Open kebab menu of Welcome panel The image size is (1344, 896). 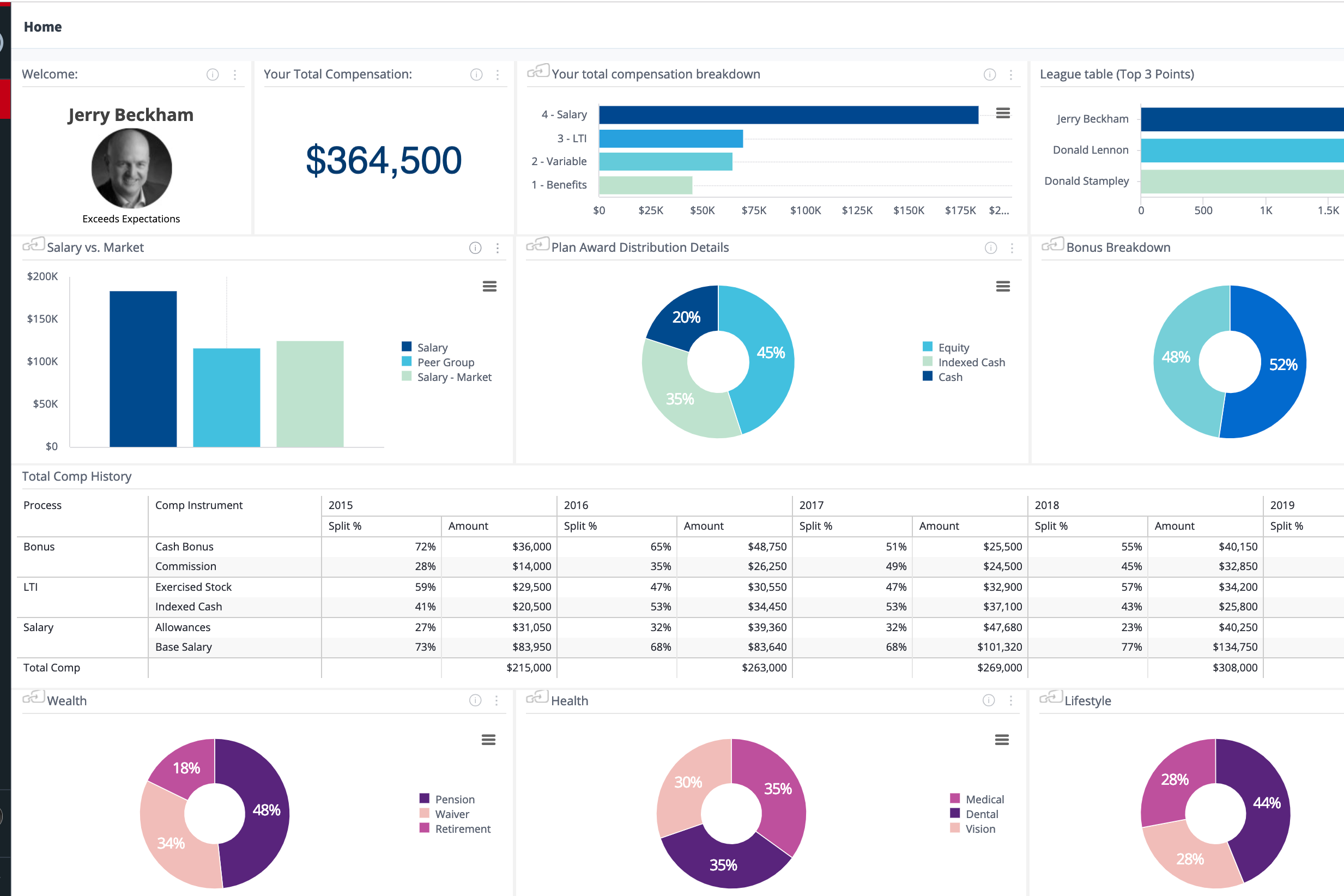235,75
